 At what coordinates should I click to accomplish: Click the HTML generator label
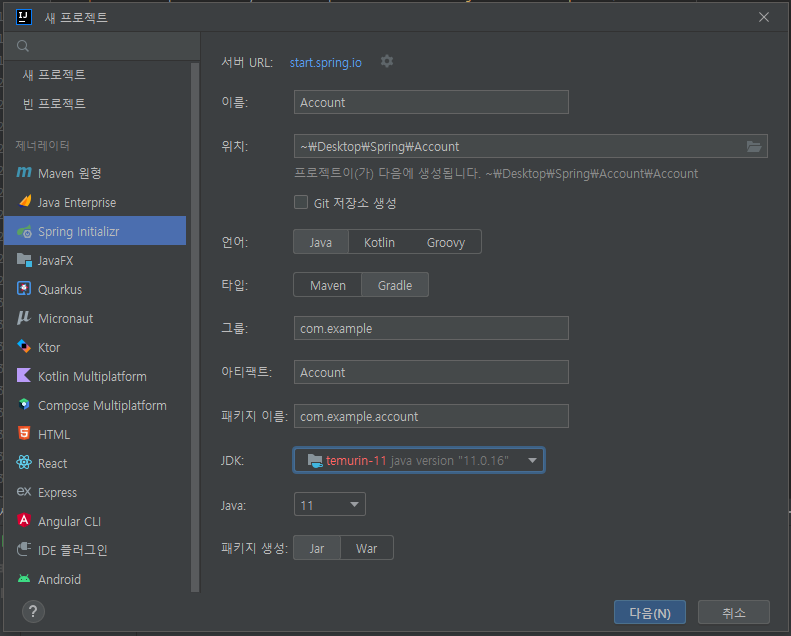54,435
